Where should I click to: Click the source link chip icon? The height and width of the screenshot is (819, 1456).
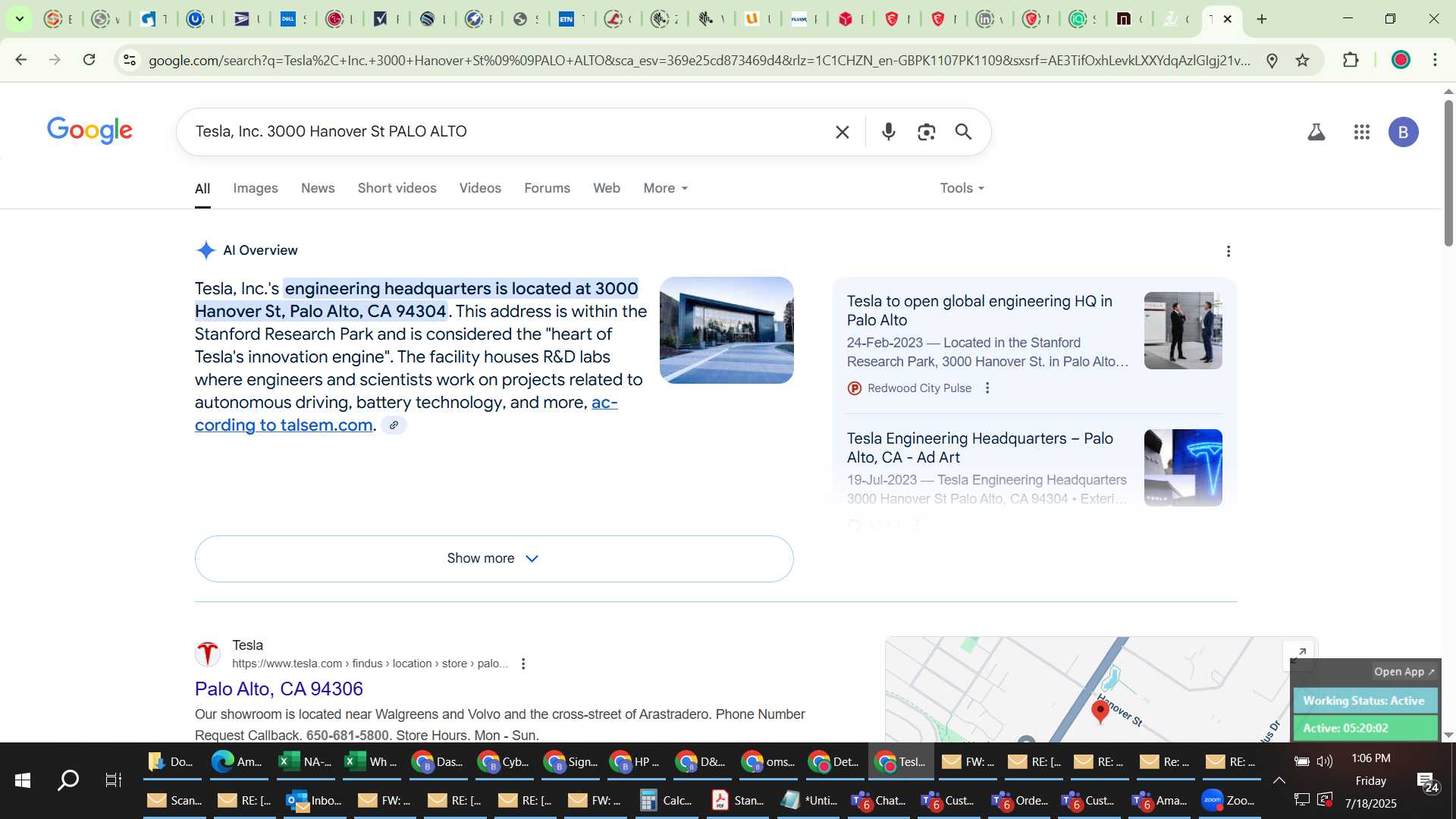pyautogui.click(x=394, y=425)
